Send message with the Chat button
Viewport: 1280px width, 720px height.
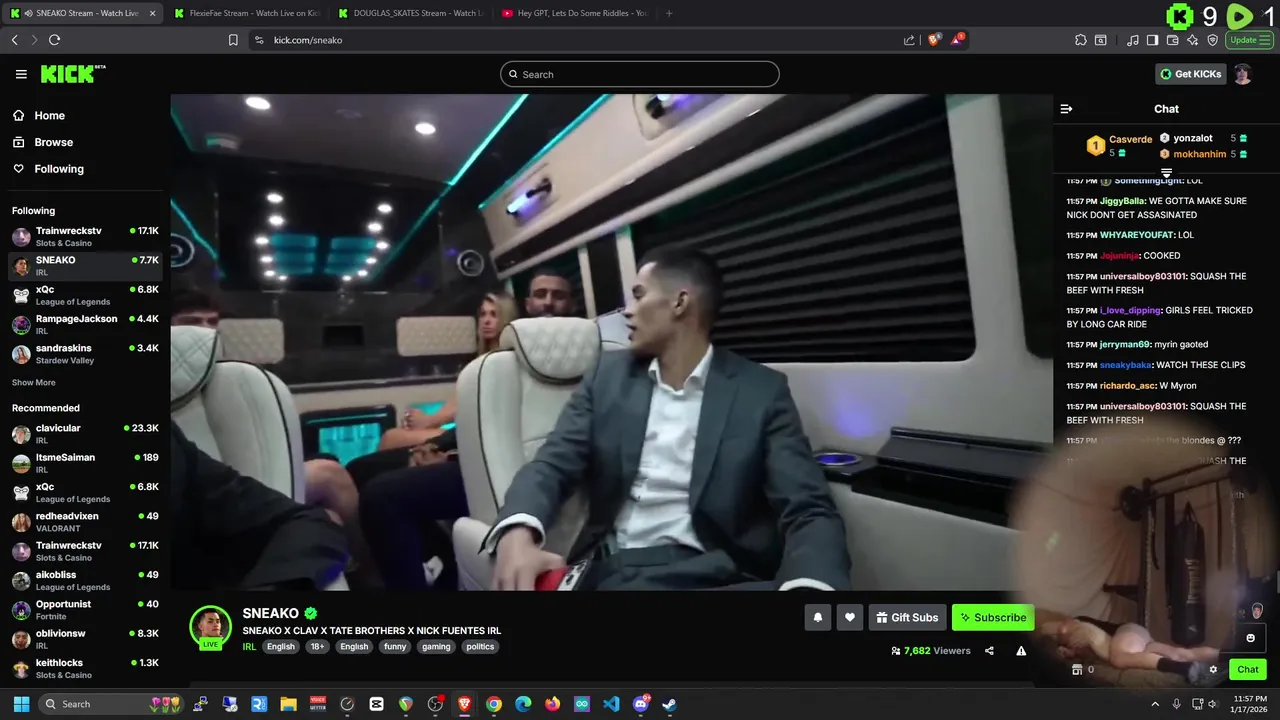1248,670
